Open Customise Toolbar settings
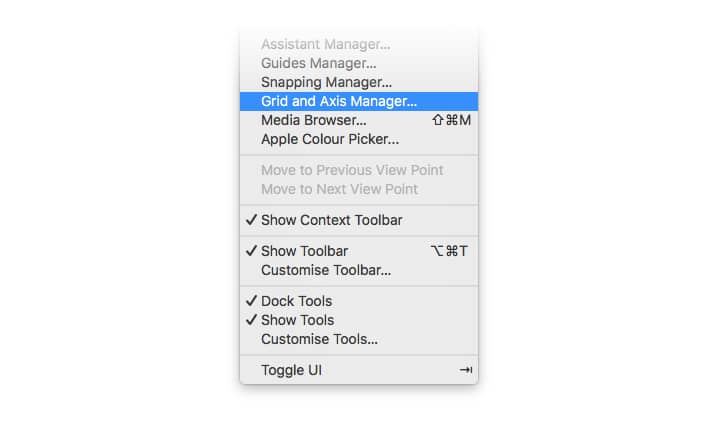The width and height of the screenshot is (717, 423). tap(359, 270)
